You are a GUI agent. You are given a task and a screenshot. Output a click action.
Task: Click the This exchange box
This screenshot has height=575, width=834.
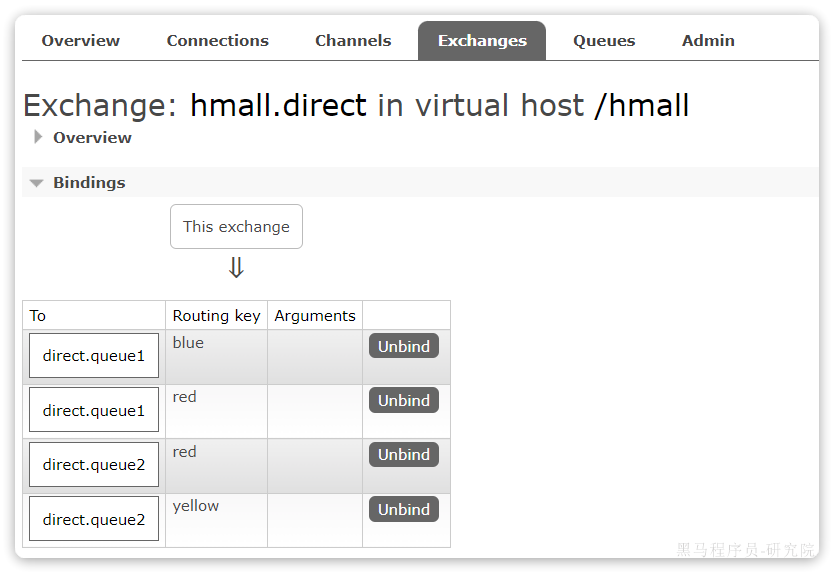[x=236, y=227]
